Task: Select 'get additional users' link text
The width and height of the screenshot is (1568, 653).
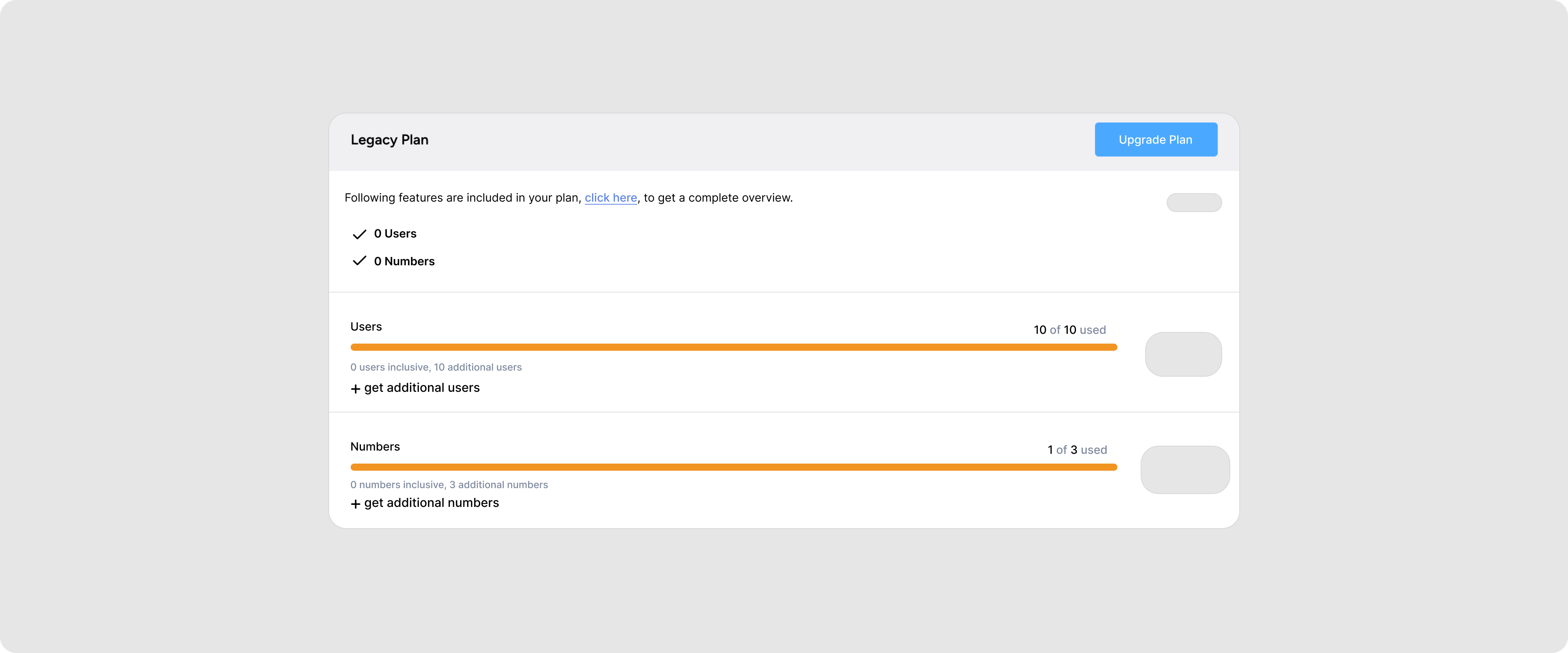Action: (422, 388)
